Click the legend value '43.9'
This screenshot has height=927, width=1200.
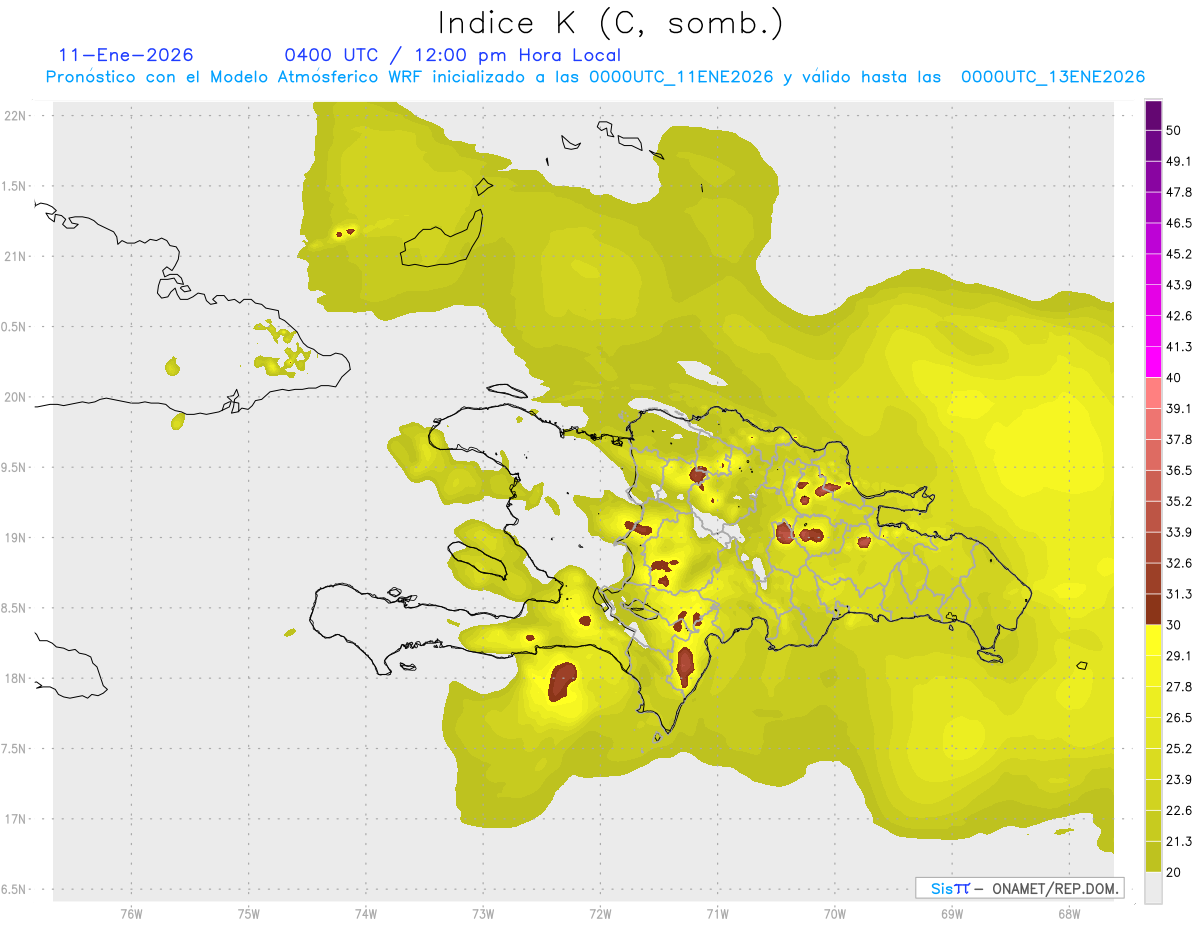pyautogui.click(x=1180, y=285)
